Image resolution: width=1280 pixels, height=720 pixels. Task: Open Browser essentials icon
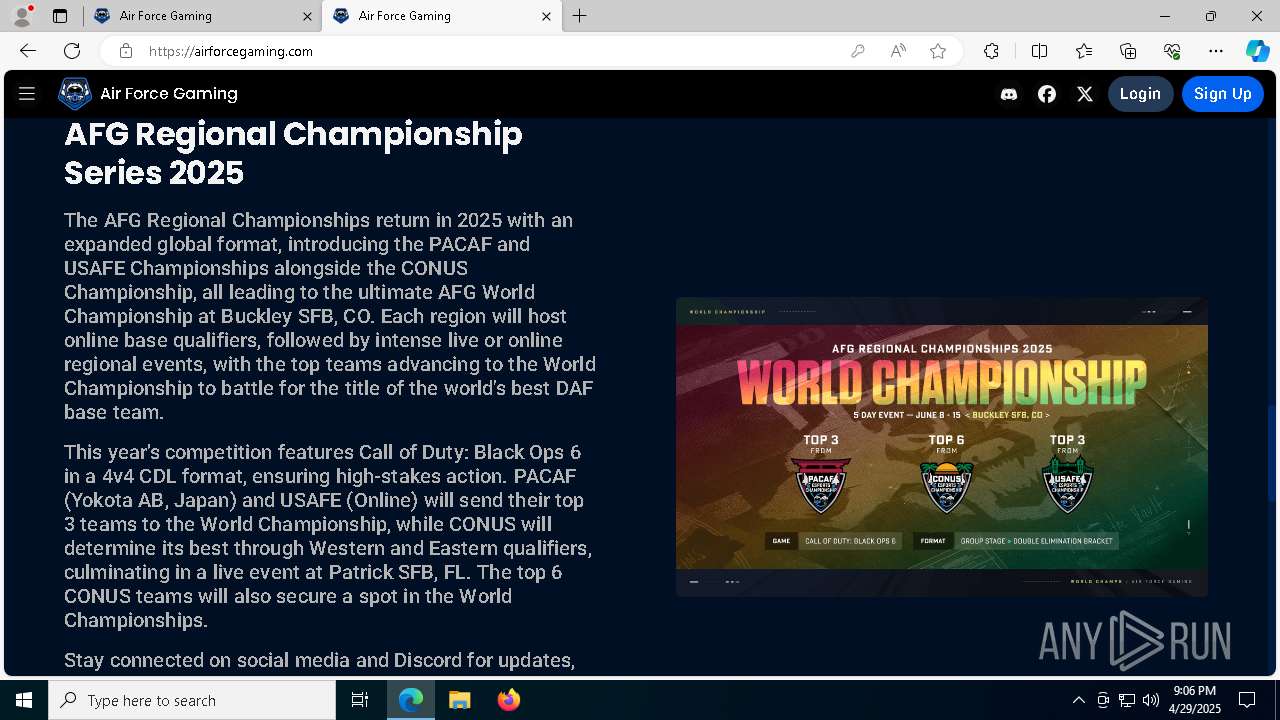pyautogui.click(x=1172, y=51)
